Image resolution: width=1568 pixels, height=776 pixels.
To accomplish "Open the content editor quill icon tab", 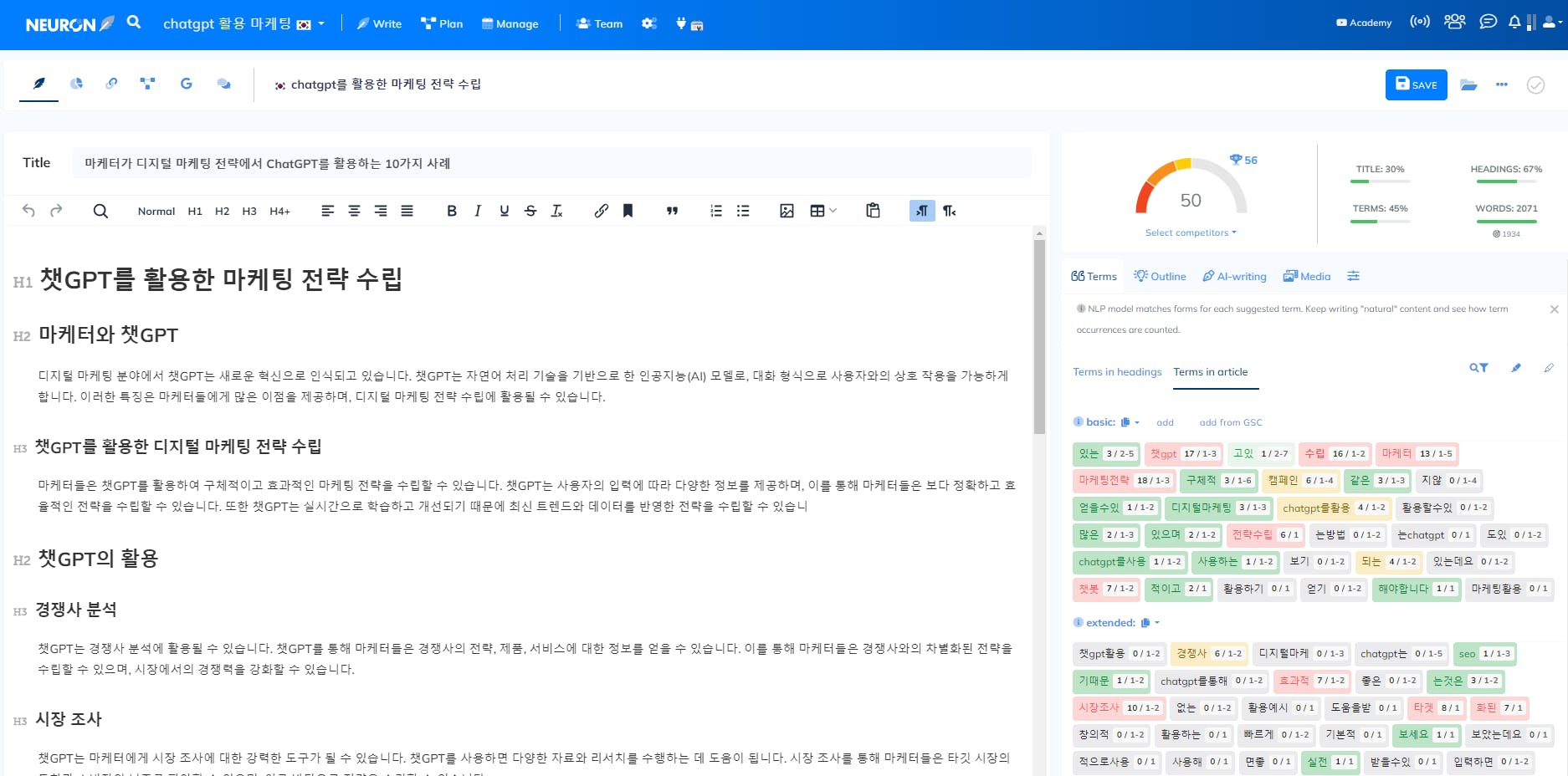I will [39, 84].
